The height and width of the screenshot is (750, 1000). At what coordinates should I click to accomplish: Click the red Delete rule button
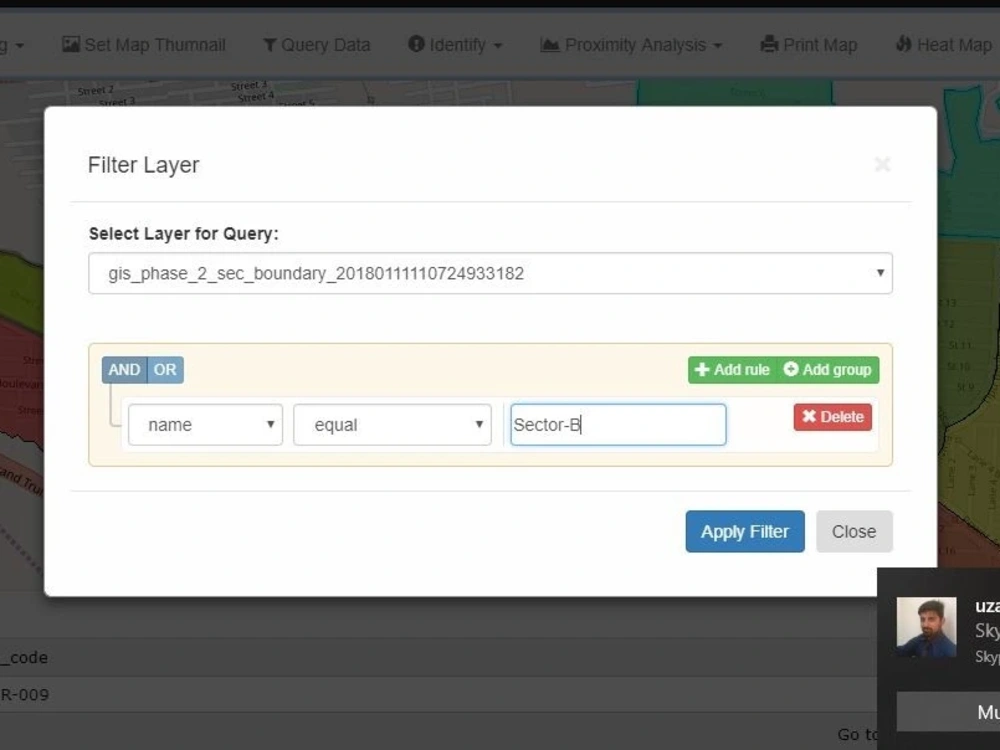[x=832, y=417]
